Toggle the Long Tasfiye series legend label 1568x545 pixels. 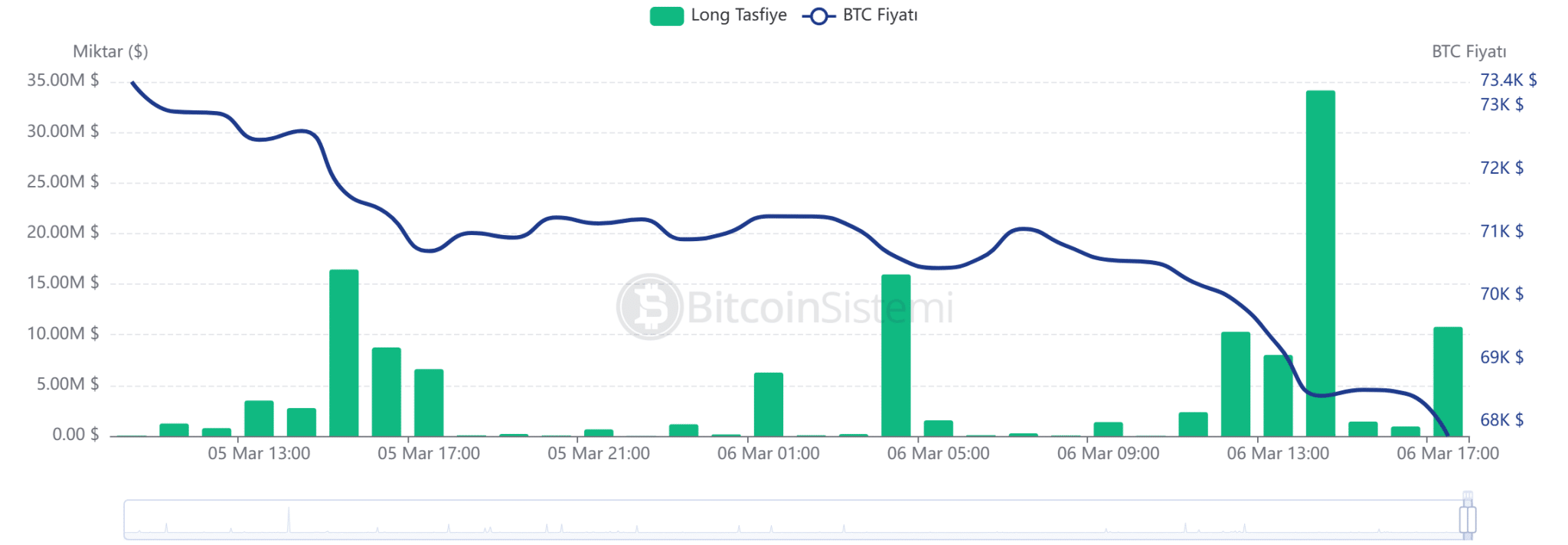(x=738, y=15)
